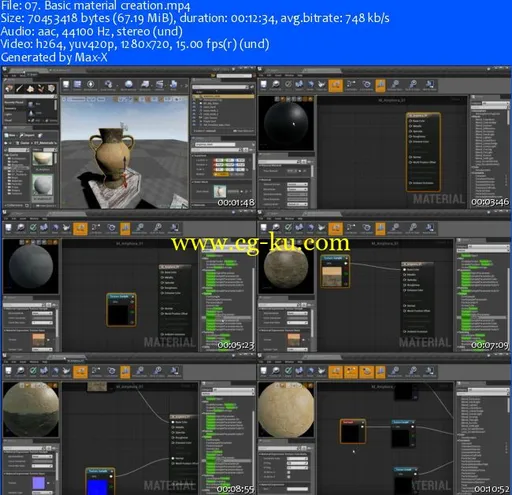Open Edit menu in 00:03:46 frame
The height and width of the screenshot is (495, 512).
tap(270, 76)
